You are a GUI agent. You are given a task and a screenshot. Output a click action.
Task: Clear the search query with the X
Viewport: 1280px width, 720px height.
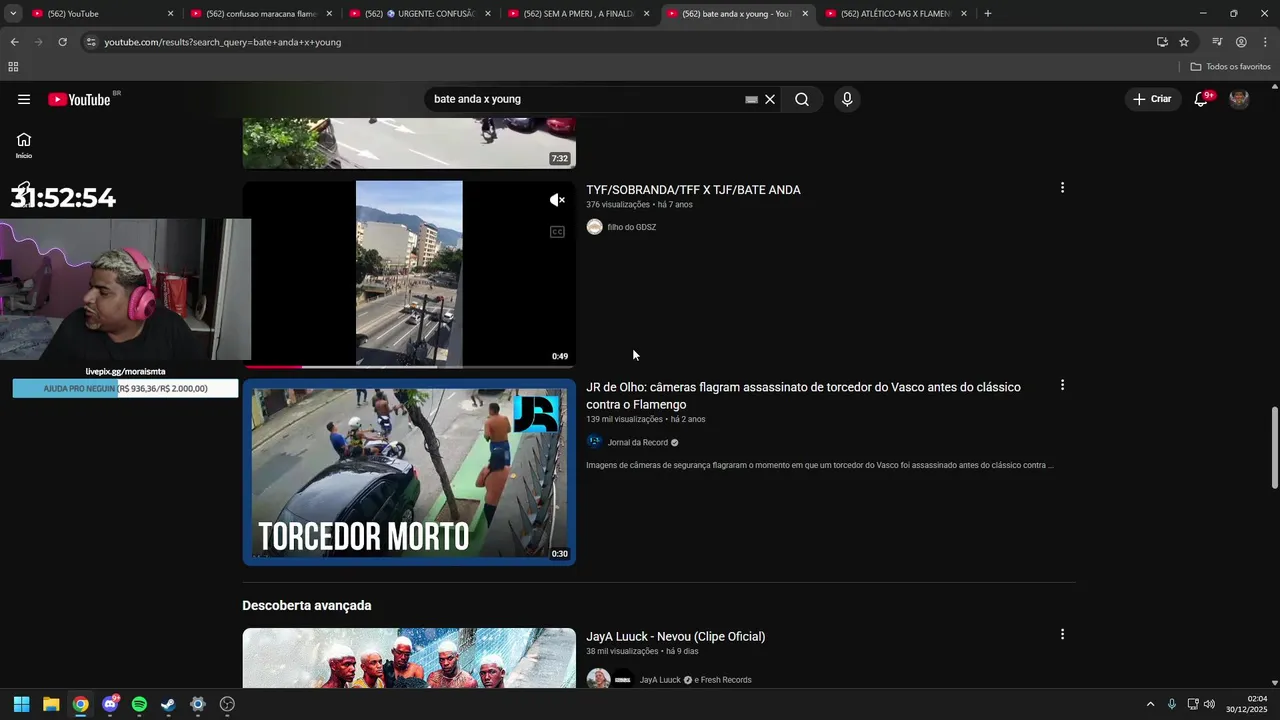(x=770, y=99)
